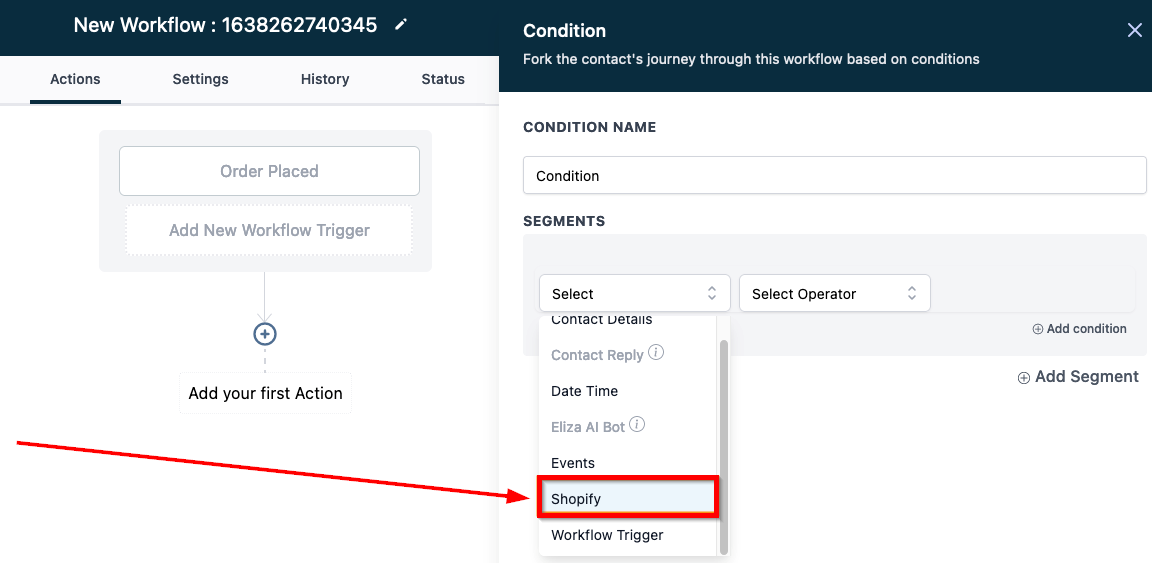
Task: Click the plus circle to add action
Action: (264, 334)
